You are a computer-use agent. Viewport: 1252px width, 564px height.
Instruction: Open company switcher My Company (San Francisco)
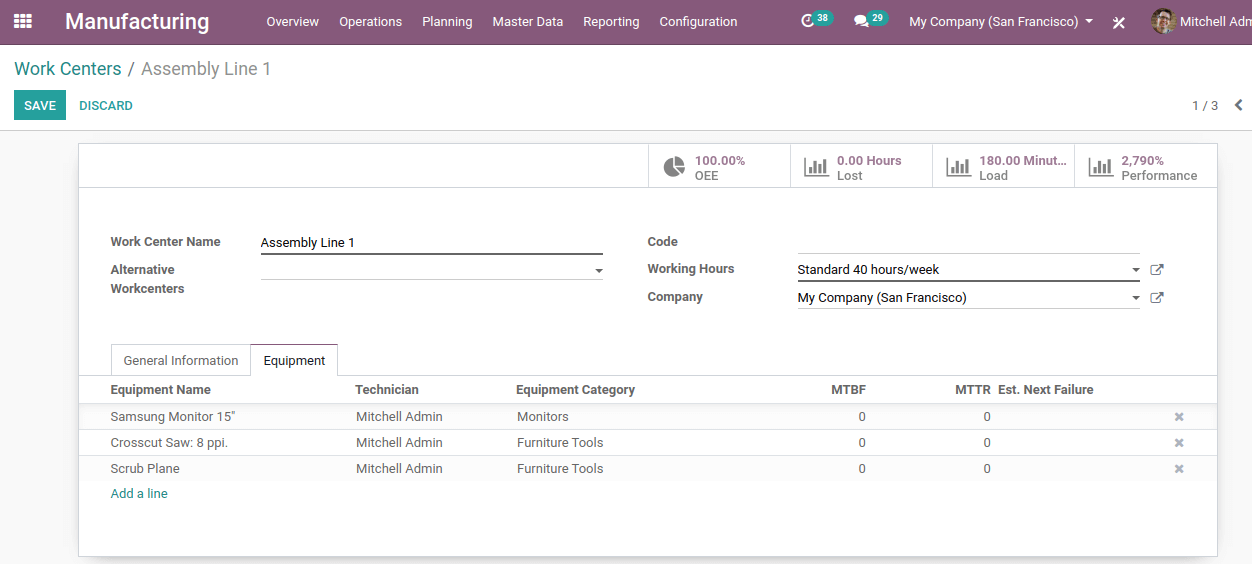[x=1000, y=21]
